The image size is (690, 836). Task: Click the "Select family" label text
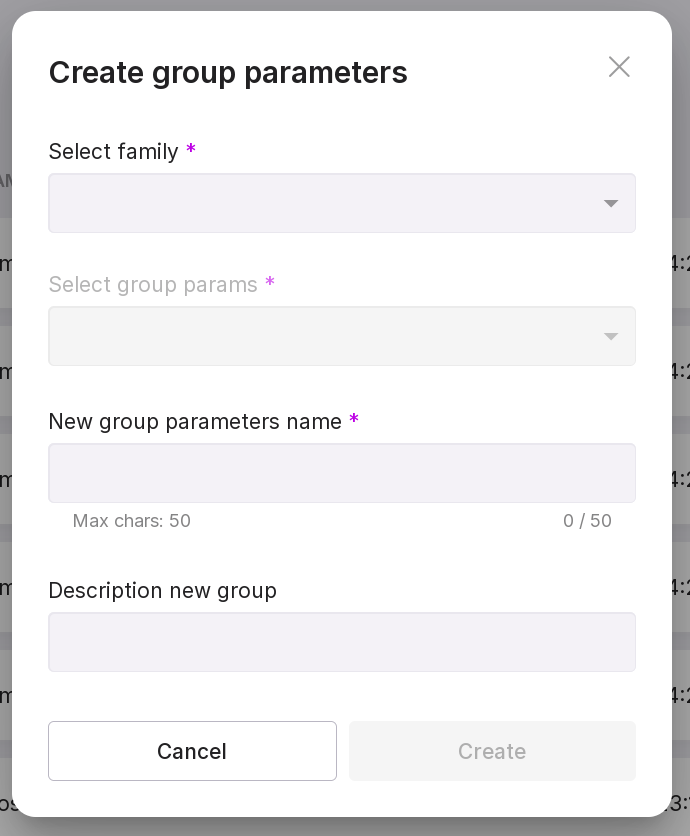113,151
